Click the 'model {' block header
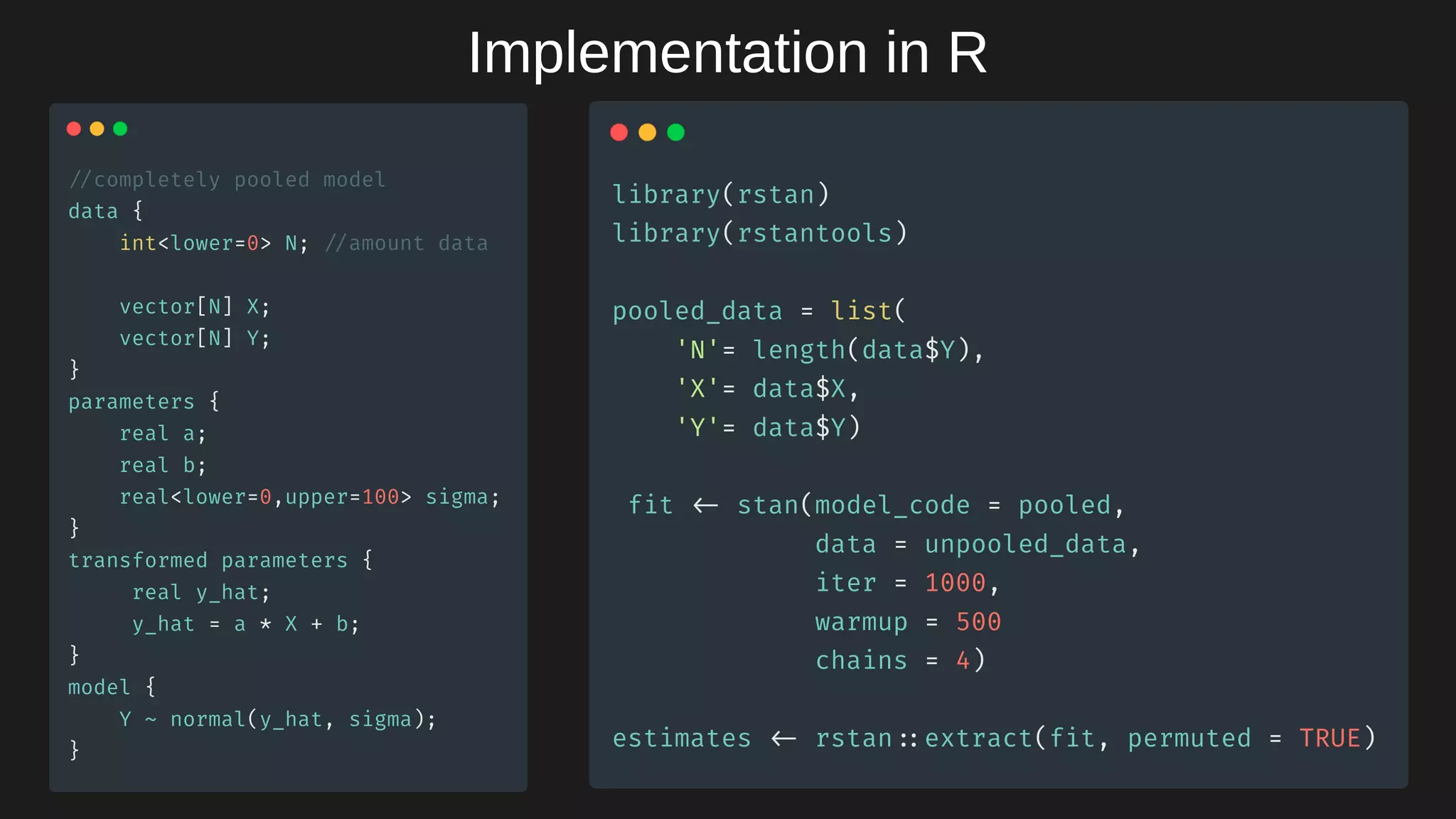 click(x=112, y=687)
